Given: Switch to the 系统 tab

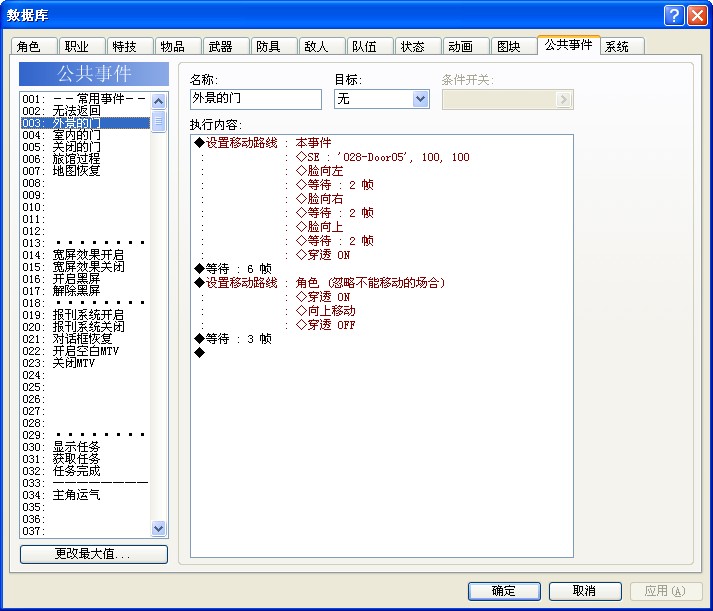Looking at the screenshot, I should click(x=622, y=46).
